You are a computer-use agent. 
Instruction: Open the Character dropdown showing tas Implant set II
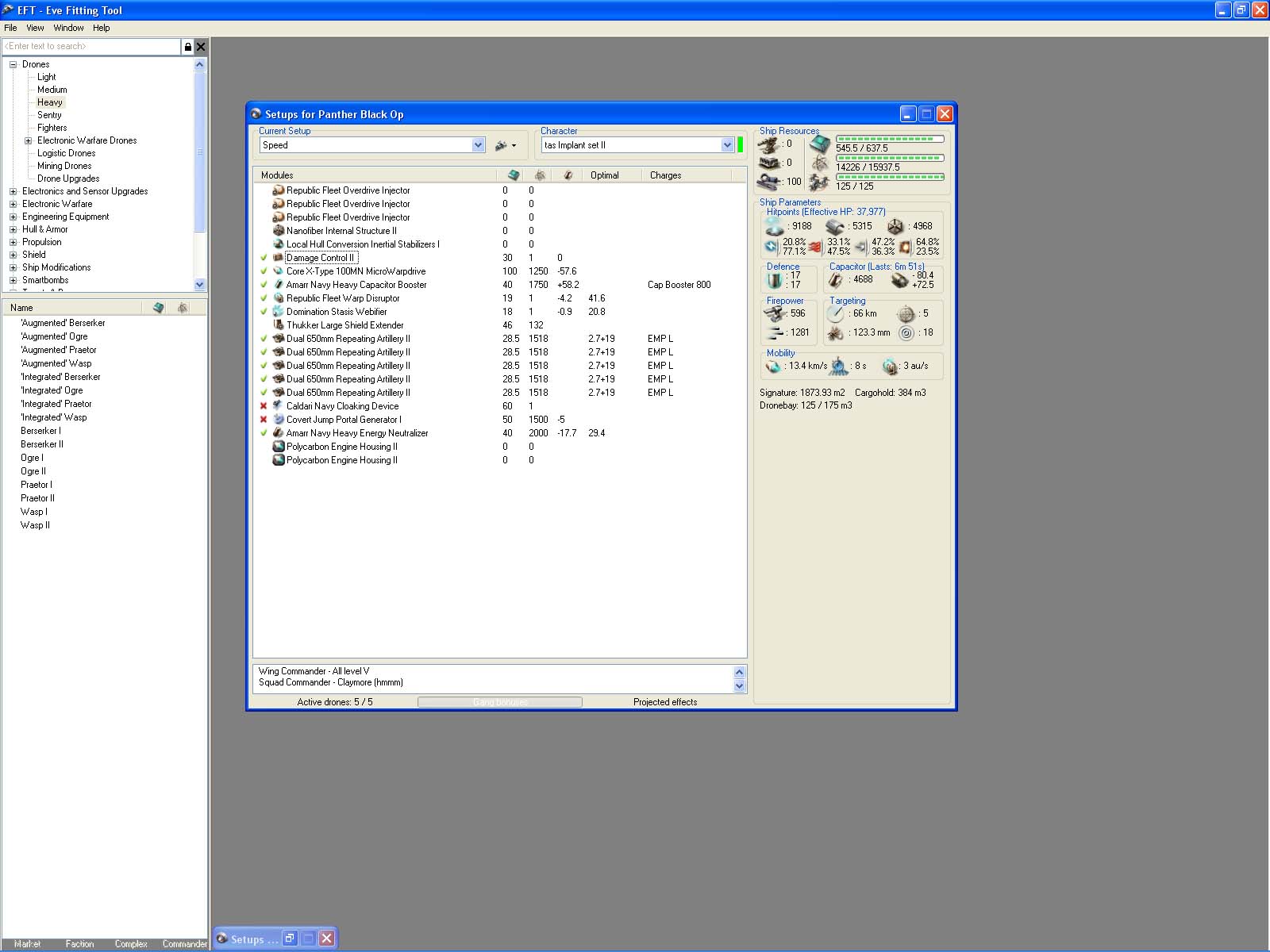pos(727,145)
